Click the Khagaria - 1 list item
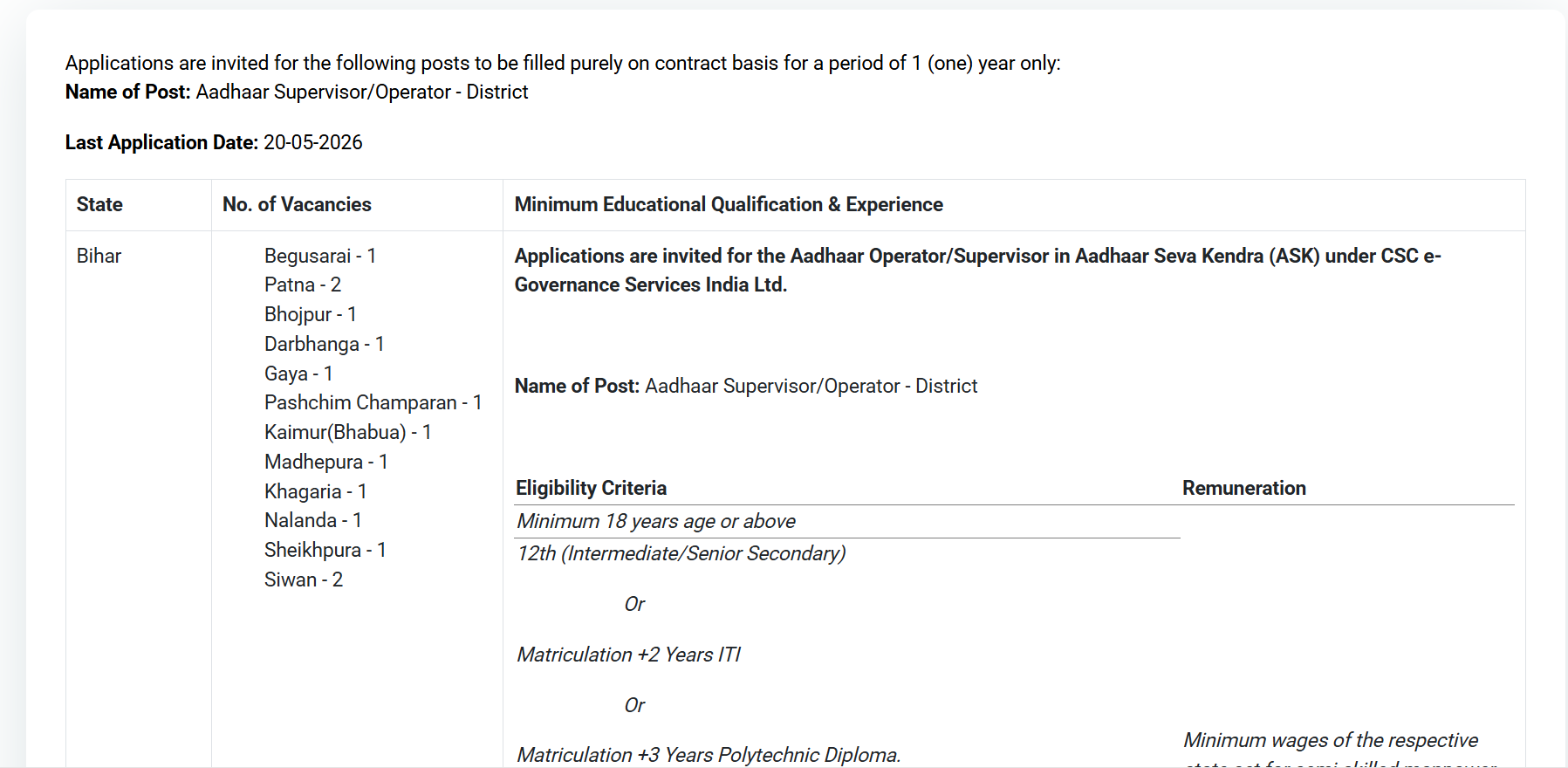 pos(315,491)
